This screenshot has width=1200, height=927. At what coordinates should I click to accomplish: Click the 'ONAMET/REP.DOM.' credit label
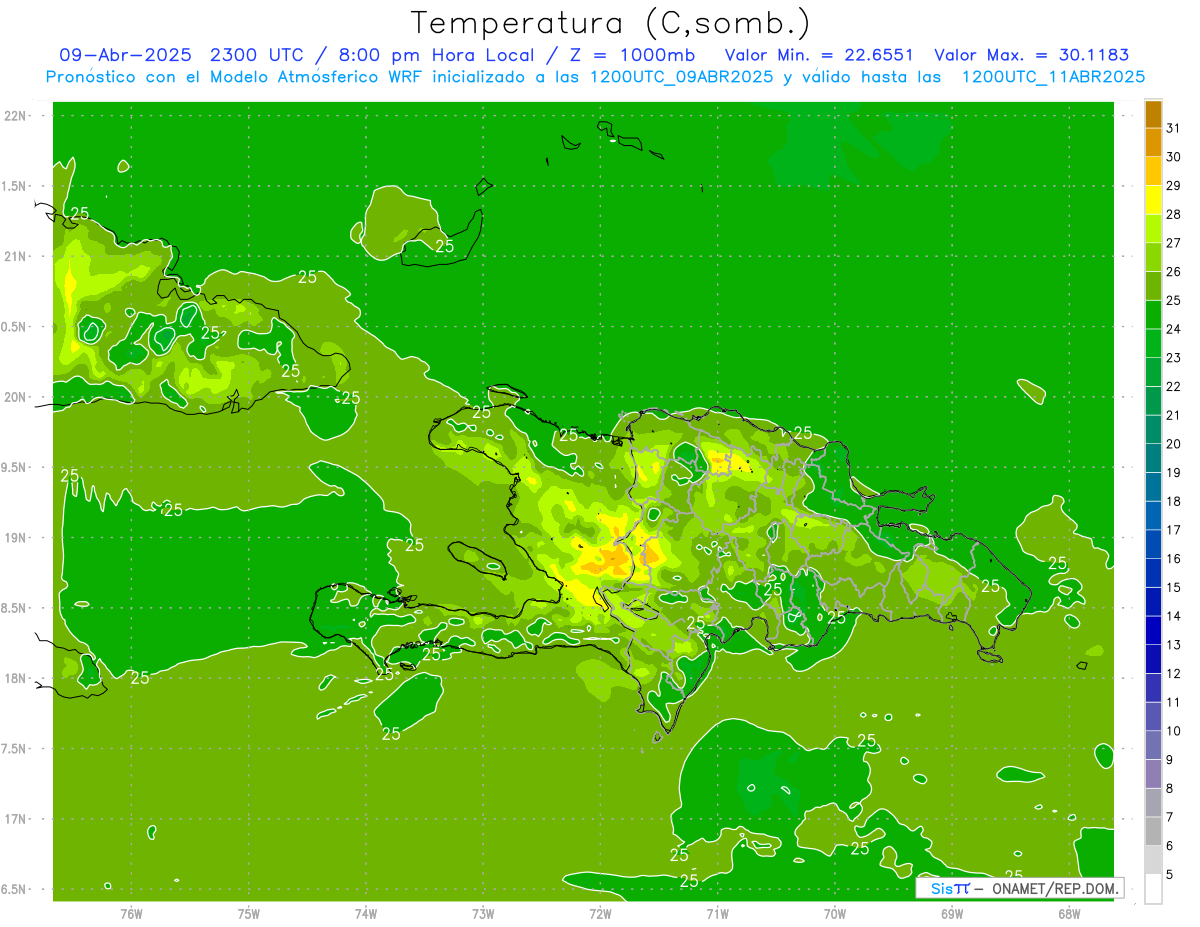point(1054,888)
